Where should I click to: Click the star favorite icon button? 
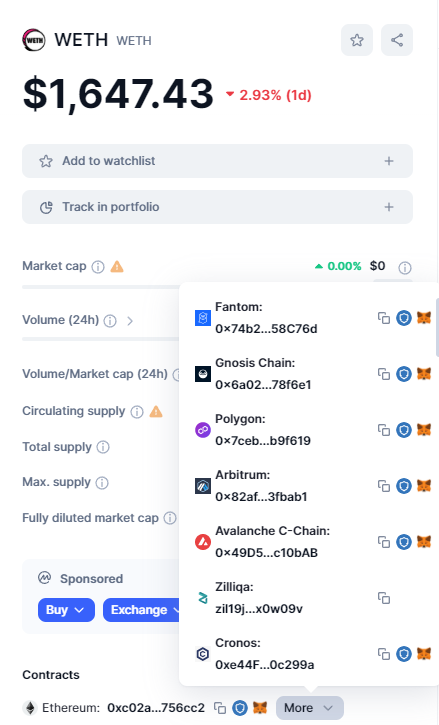pos(357,40)
